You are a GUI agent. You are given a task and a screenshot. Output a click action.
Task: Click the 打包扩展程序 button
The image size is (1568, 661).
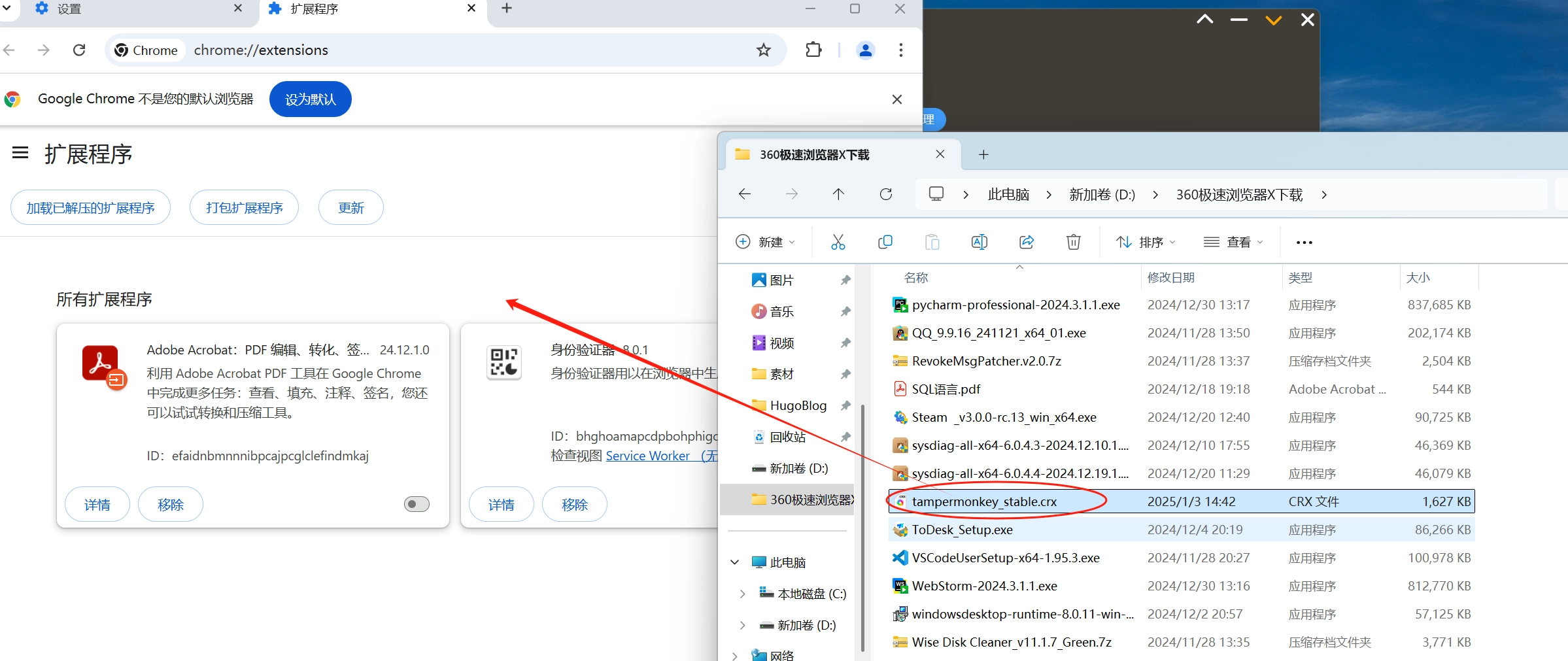click(245, 208)
